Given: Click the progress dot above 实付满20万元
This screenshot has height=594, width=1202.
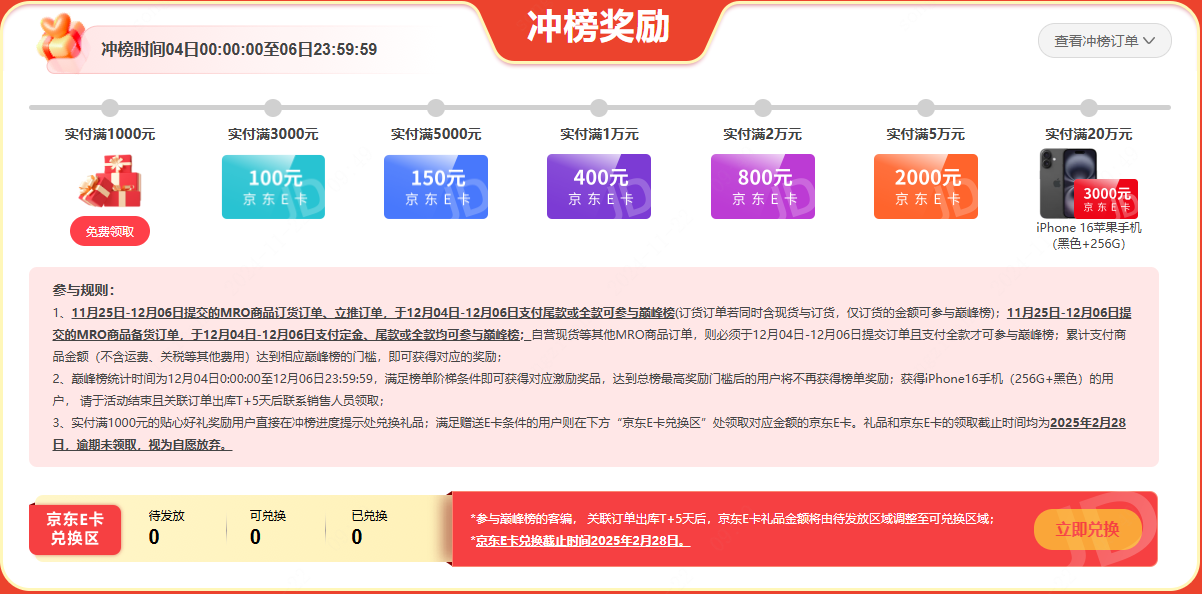Looking at the screenshot, I should (x=1089, y=108).
